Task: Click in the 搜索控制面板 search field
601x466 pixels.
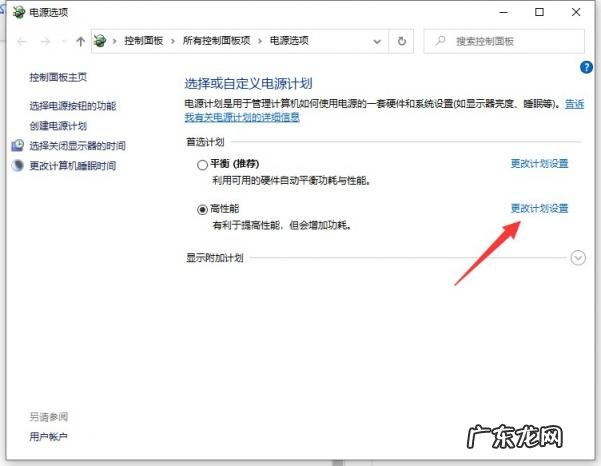Action: (504, 41)
